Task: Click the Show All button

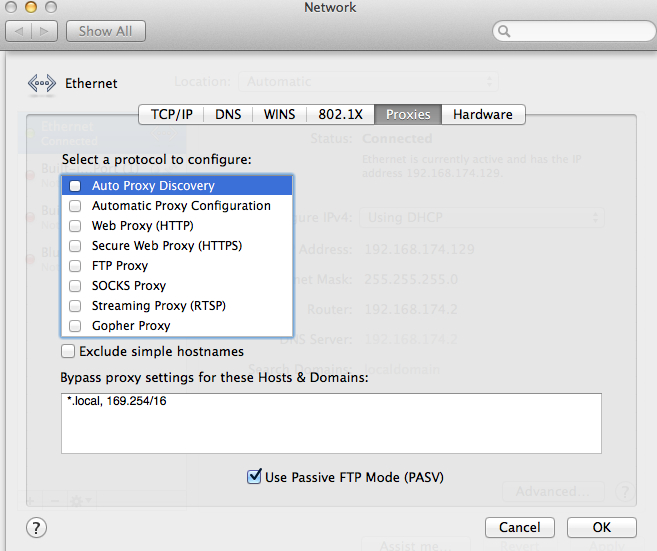Action: [105, 31]
